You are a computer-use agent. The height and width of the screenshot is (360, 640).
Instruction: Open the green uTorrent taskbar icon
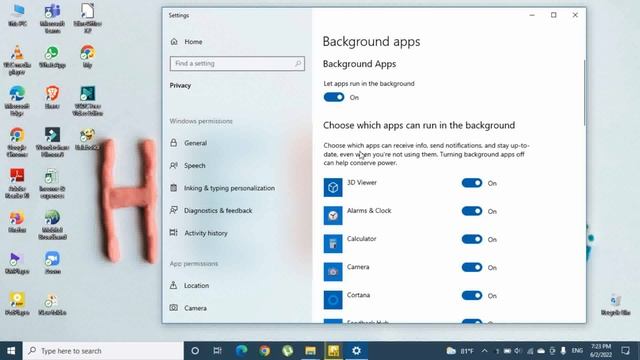[287, 351]
